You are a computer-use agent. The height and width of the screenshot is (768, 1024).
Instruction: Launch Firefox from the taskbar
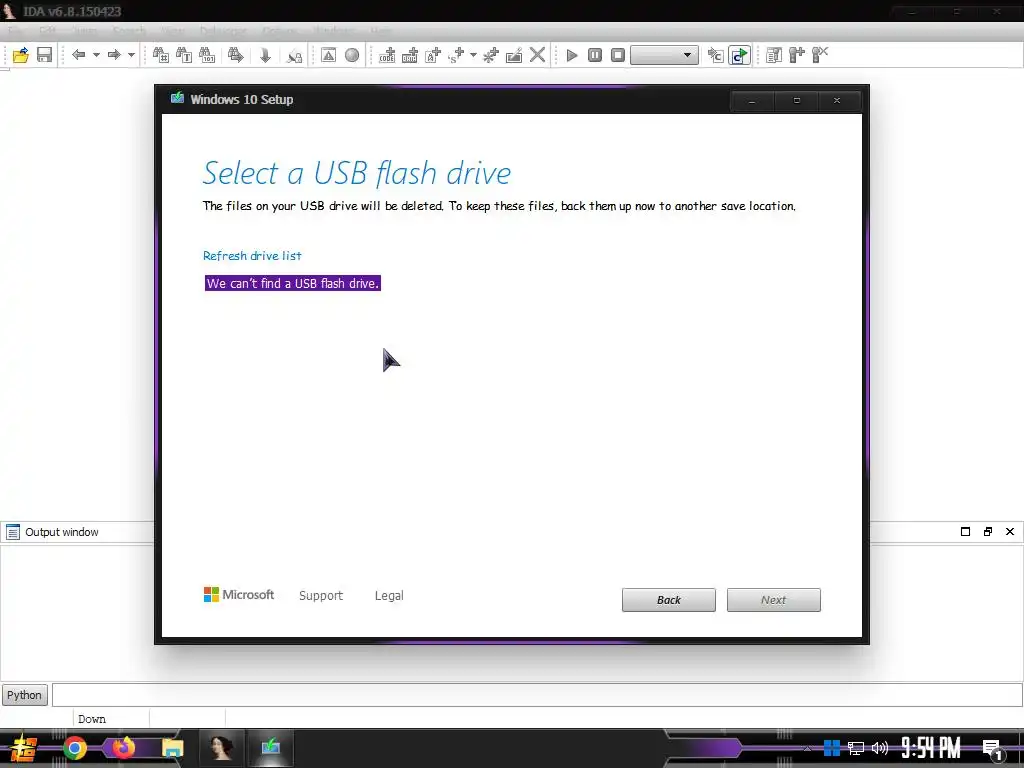point(123,747)
